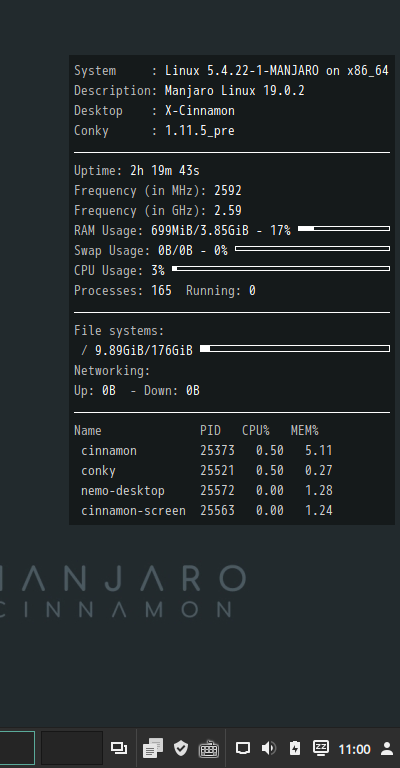Click PID '25563' in process table

point(217,511)
